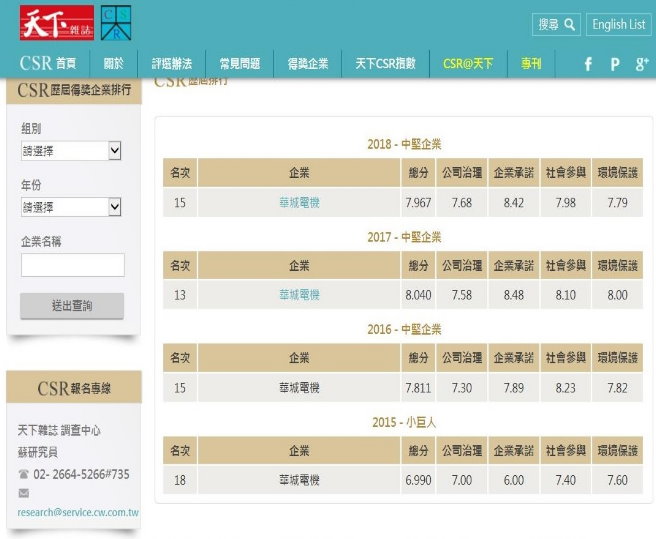Select total score 6.990 cell

tap(418, 480)
